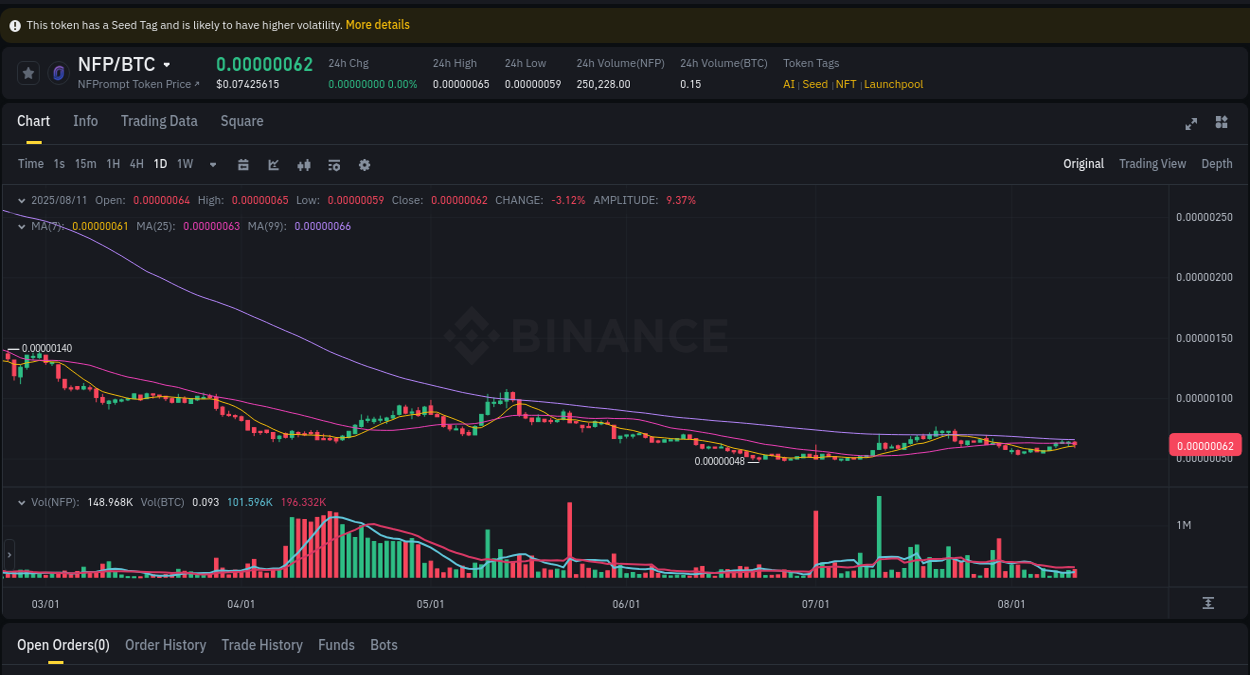Toggle the favorite star for NFP/BTC
Image resolution: width=1250 pixels, height=675 pixels.
pyautogui.click(x=28, y=72)
